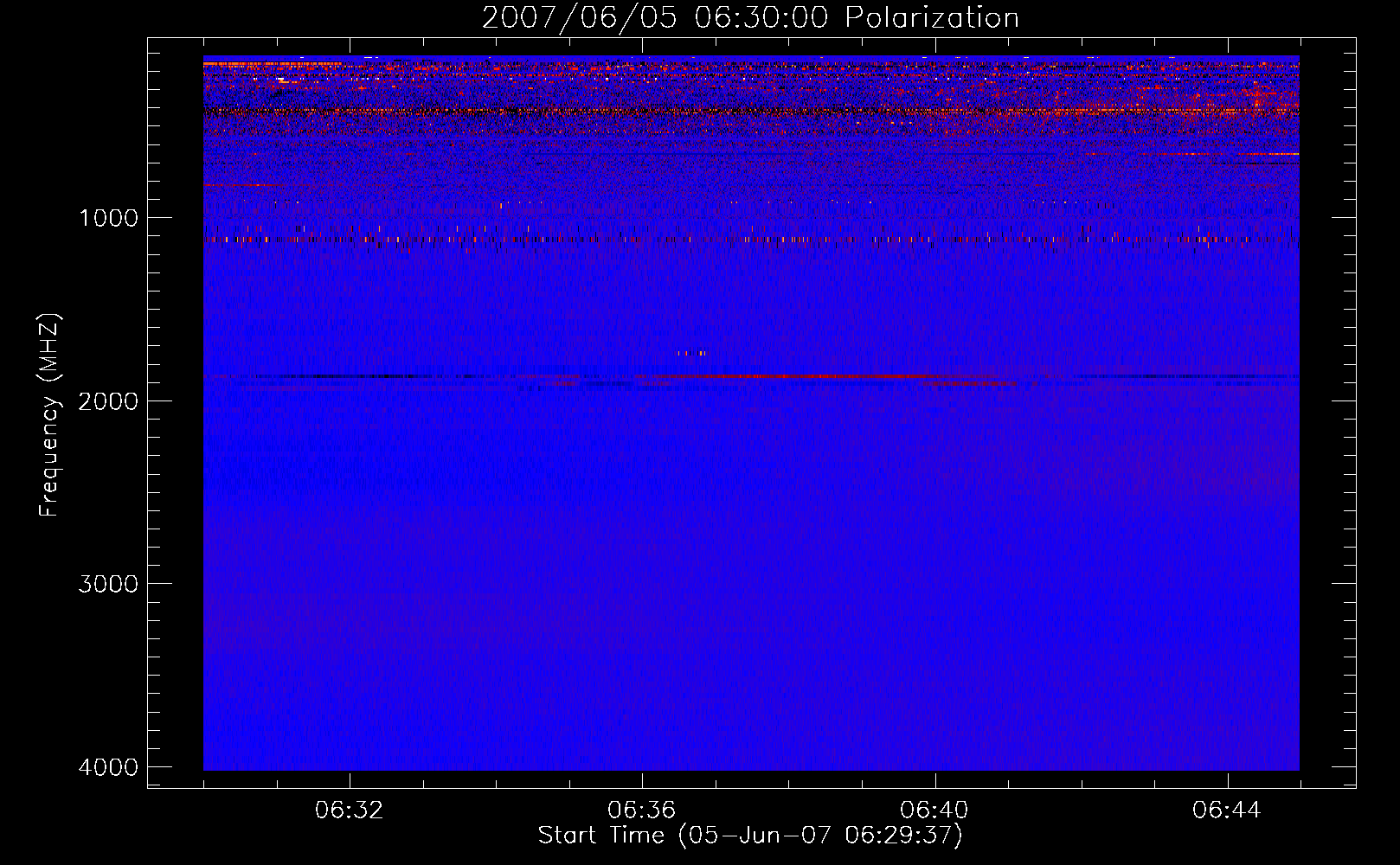Click the 'Start Time (05-Jun-07 06:29:37)' axis label
The height and width of the screenshot is (865, 1400).
[750, 836]
